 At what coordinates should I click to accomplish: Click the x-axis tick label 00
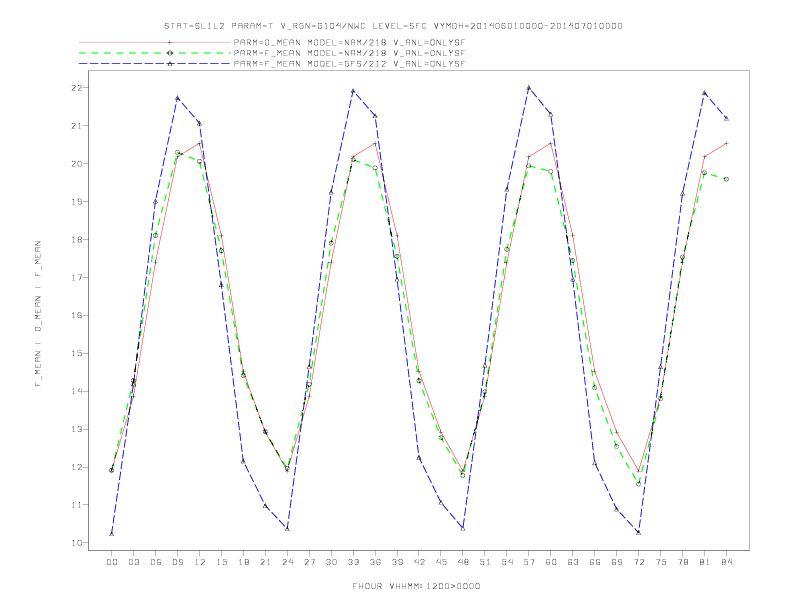tap(112, 562)
